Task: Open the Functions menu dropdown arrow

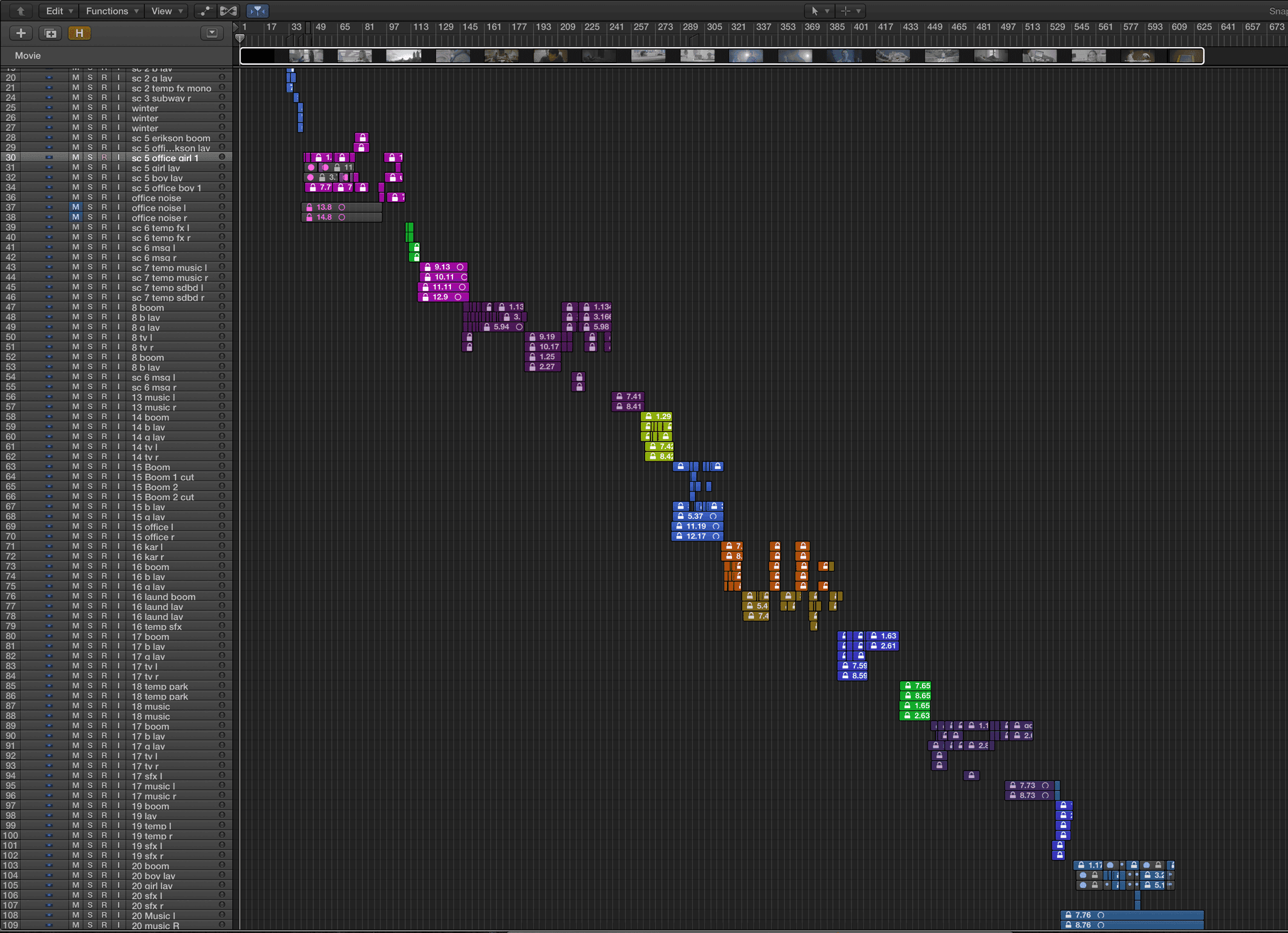Action: coord(136,11)
